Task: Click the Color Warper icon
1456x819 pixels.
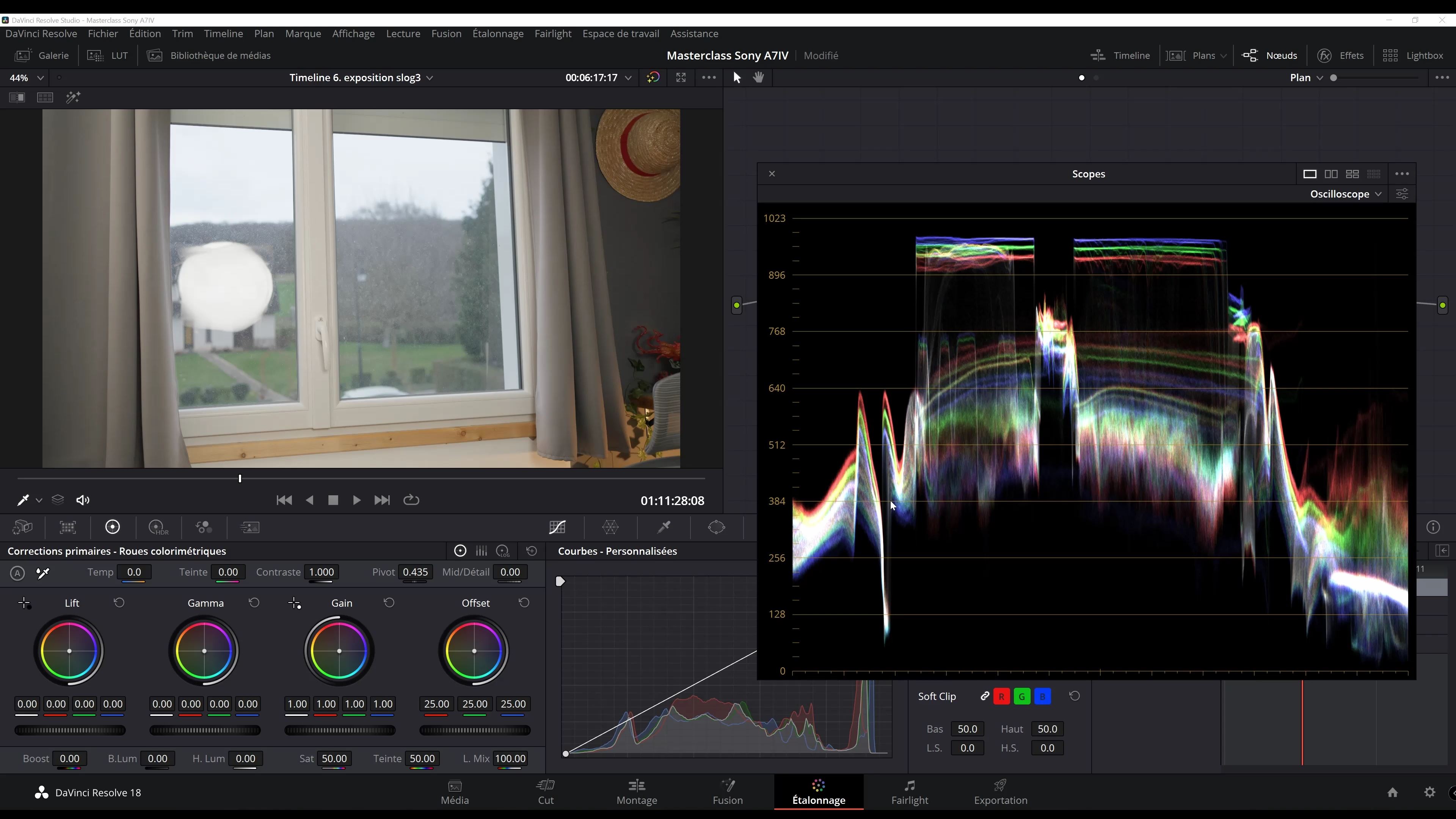Action: (x=610, y=527)
